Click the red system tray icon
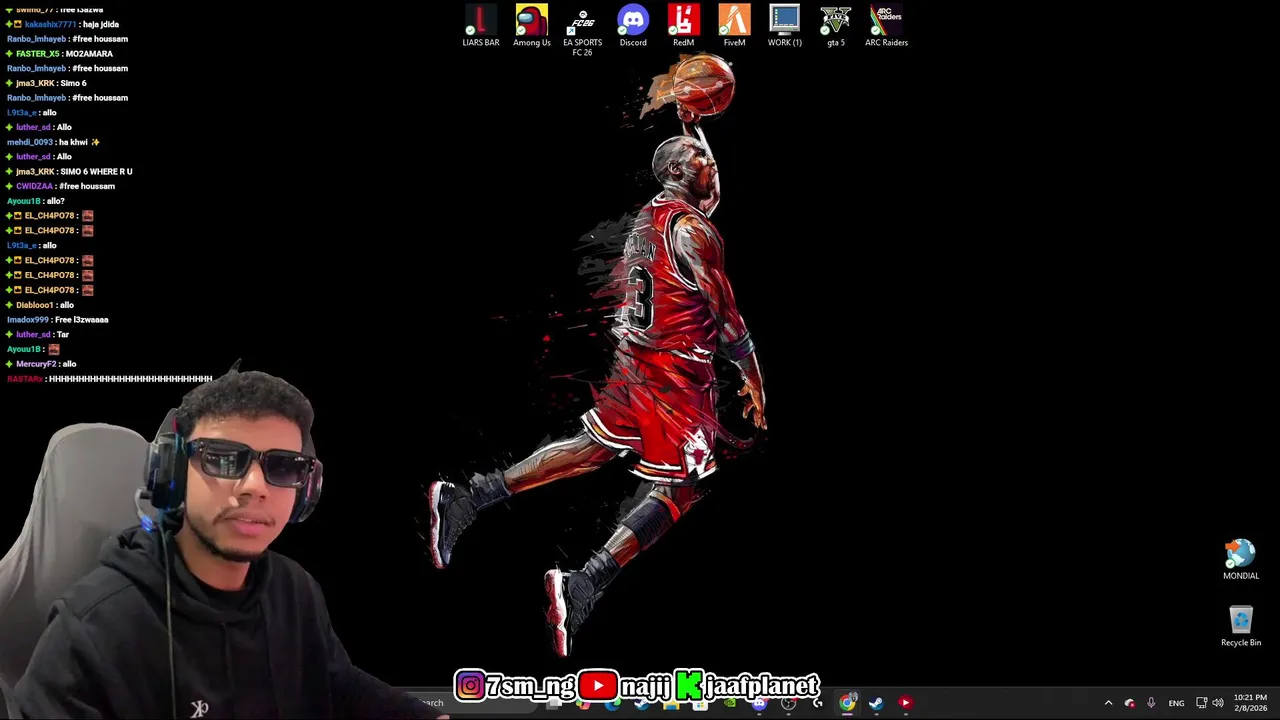This screenshot has width=1280, height=720. tap(1130, 703)
